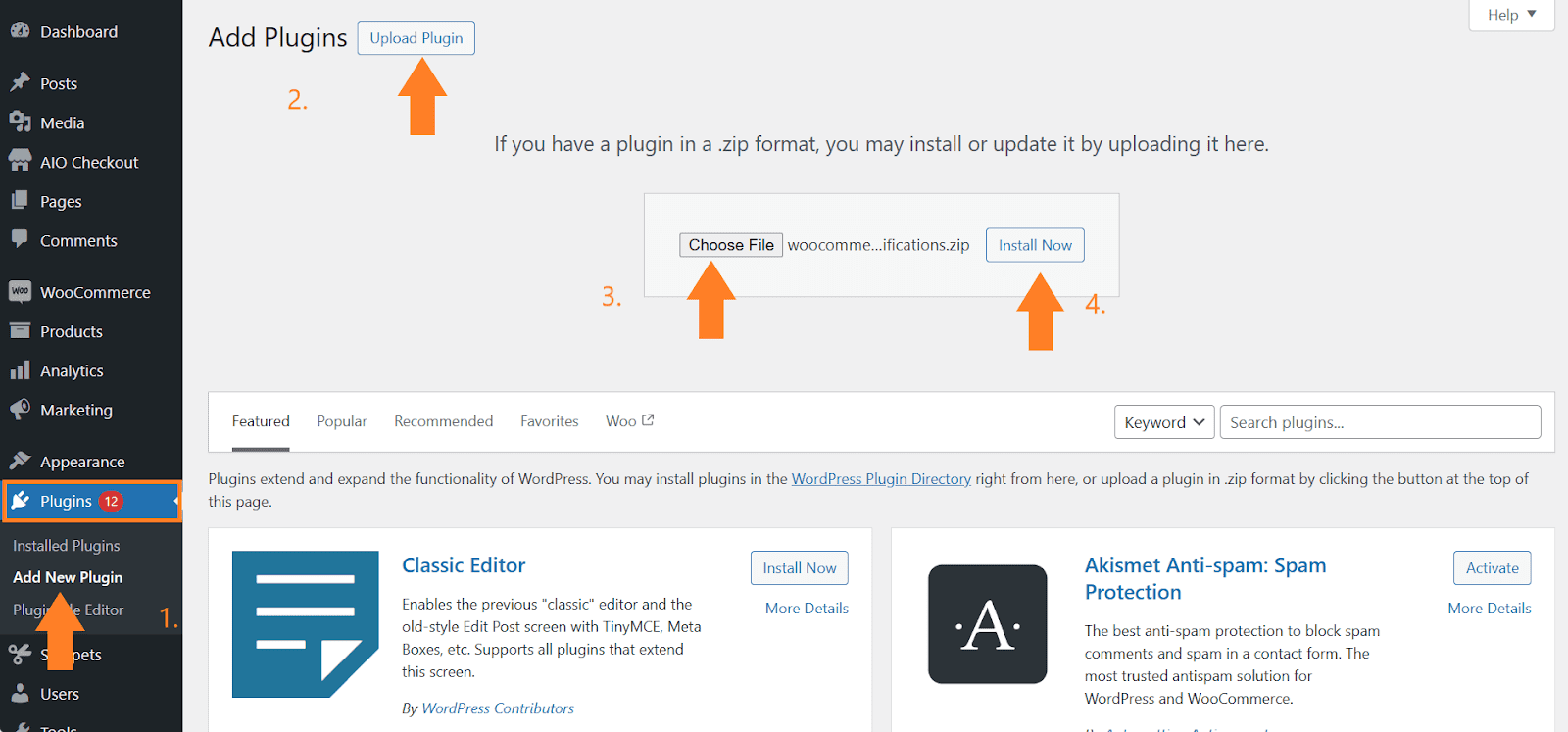Click the Comments bubble icon
Screen dimensions: 1568x732
[20, 240]
